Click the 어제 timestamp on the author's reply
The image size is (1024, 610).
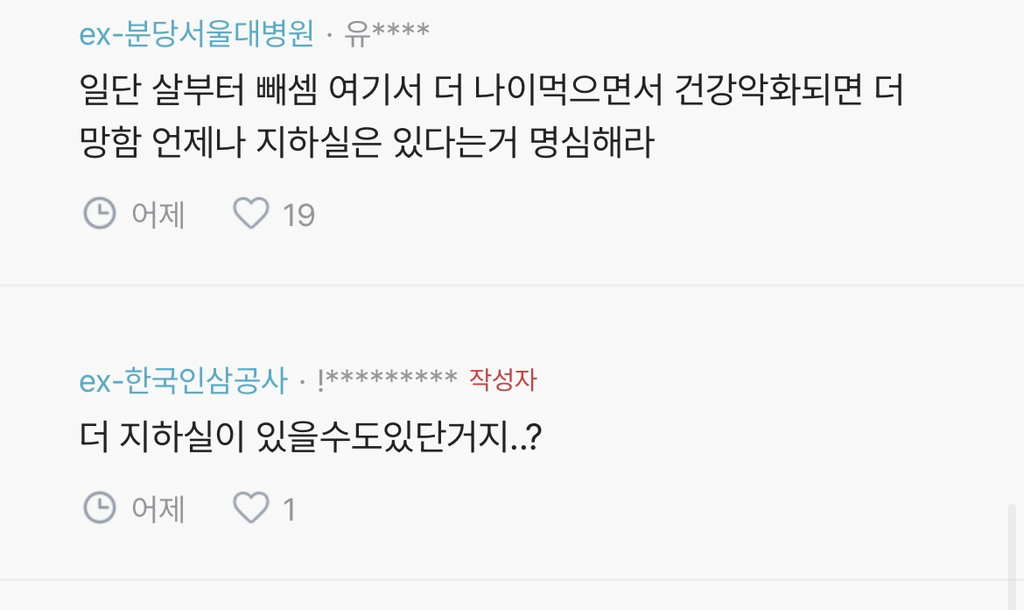point(158,510)
